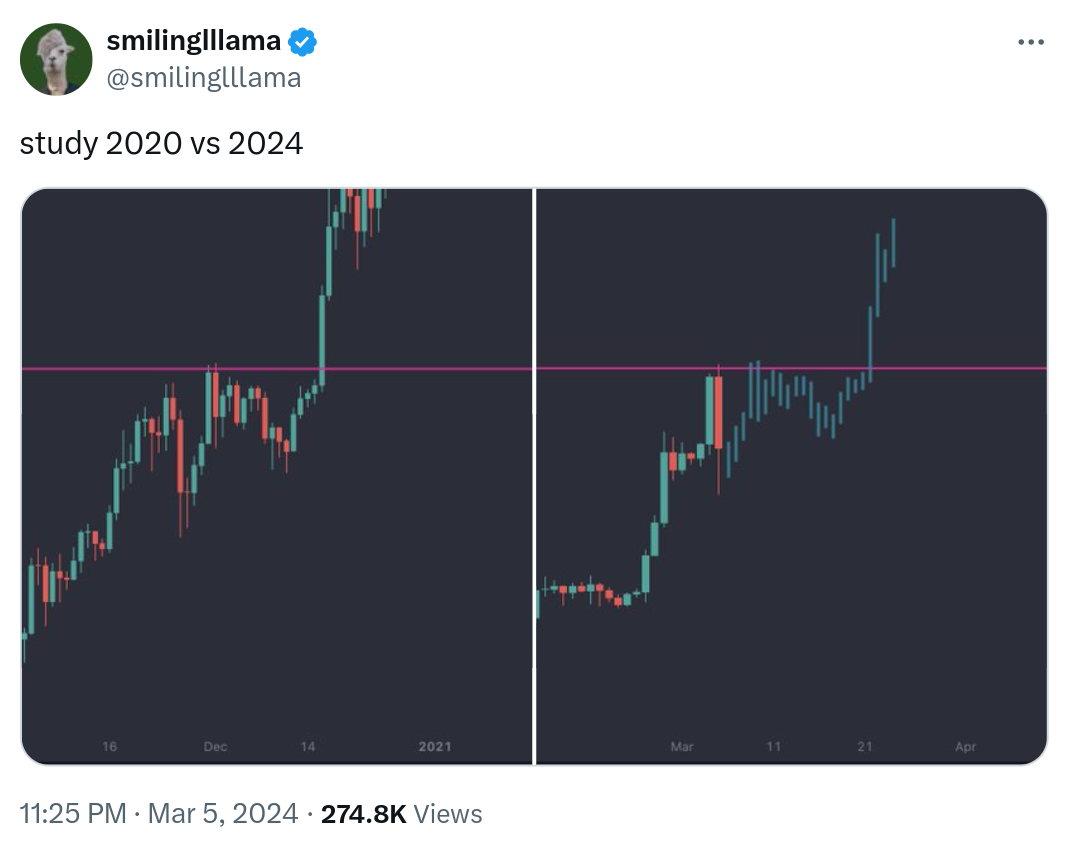Click the '14' date label on left chart
1070x850 pixels.
pos(308,746)
